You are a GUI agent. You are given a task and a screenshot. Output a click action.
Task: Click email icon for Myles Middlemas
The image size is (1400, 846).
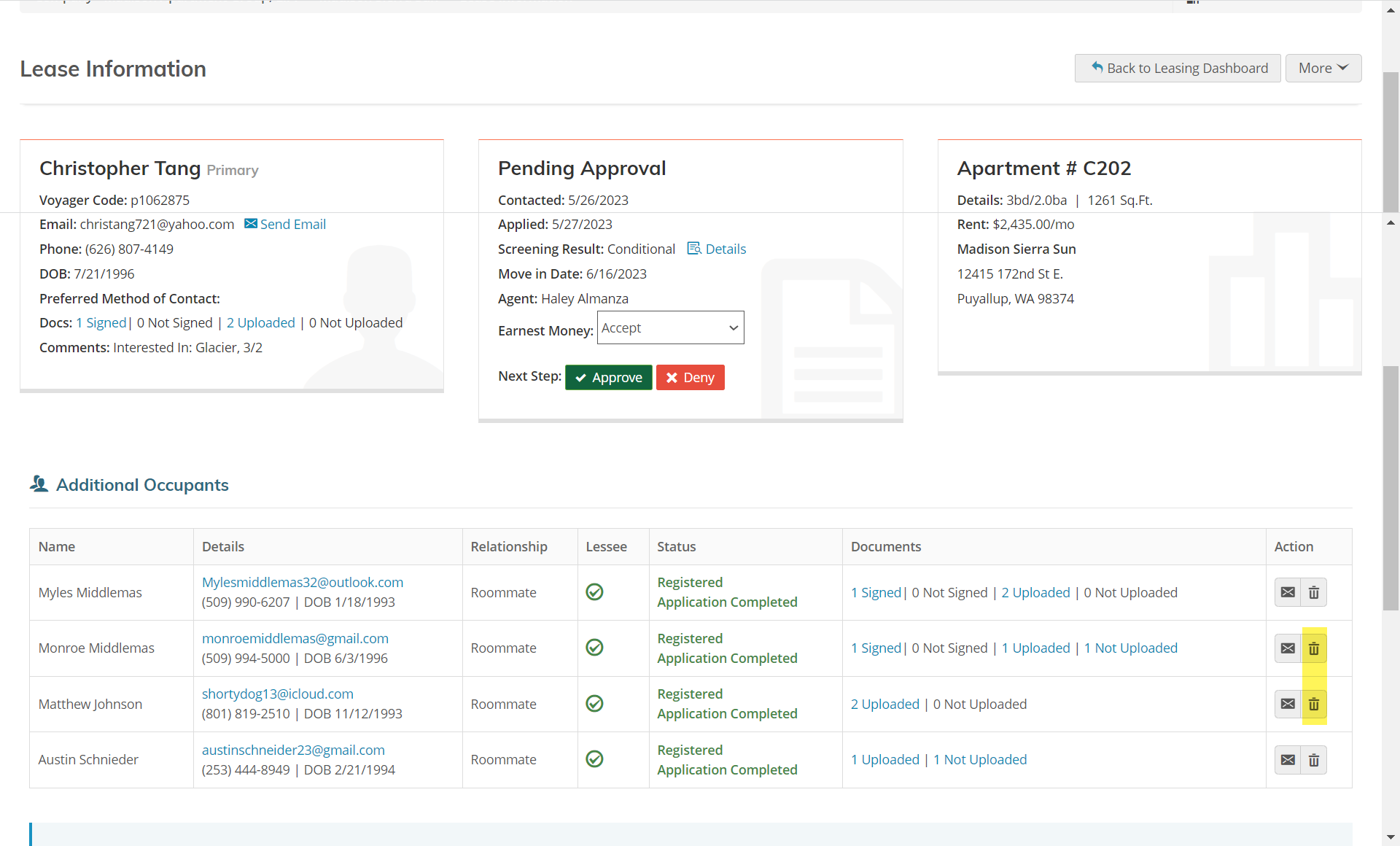[x=1288, y=592]
